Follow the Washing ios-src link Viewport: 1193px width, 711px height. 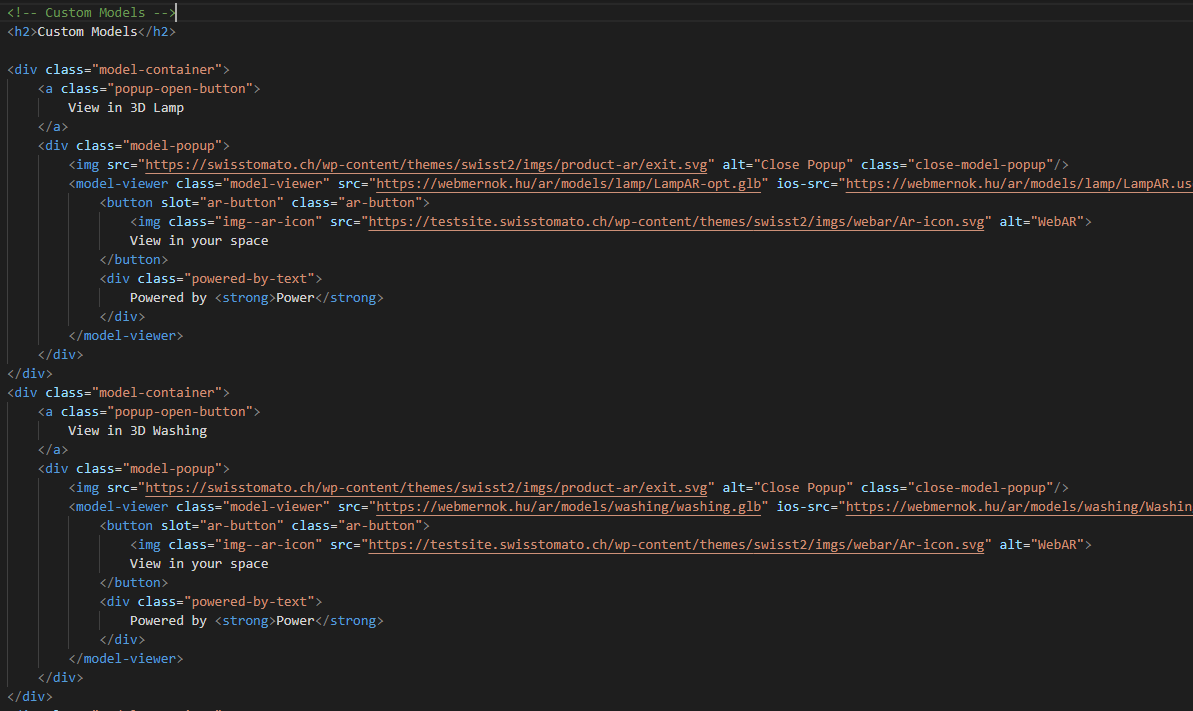coord(1019,506)
